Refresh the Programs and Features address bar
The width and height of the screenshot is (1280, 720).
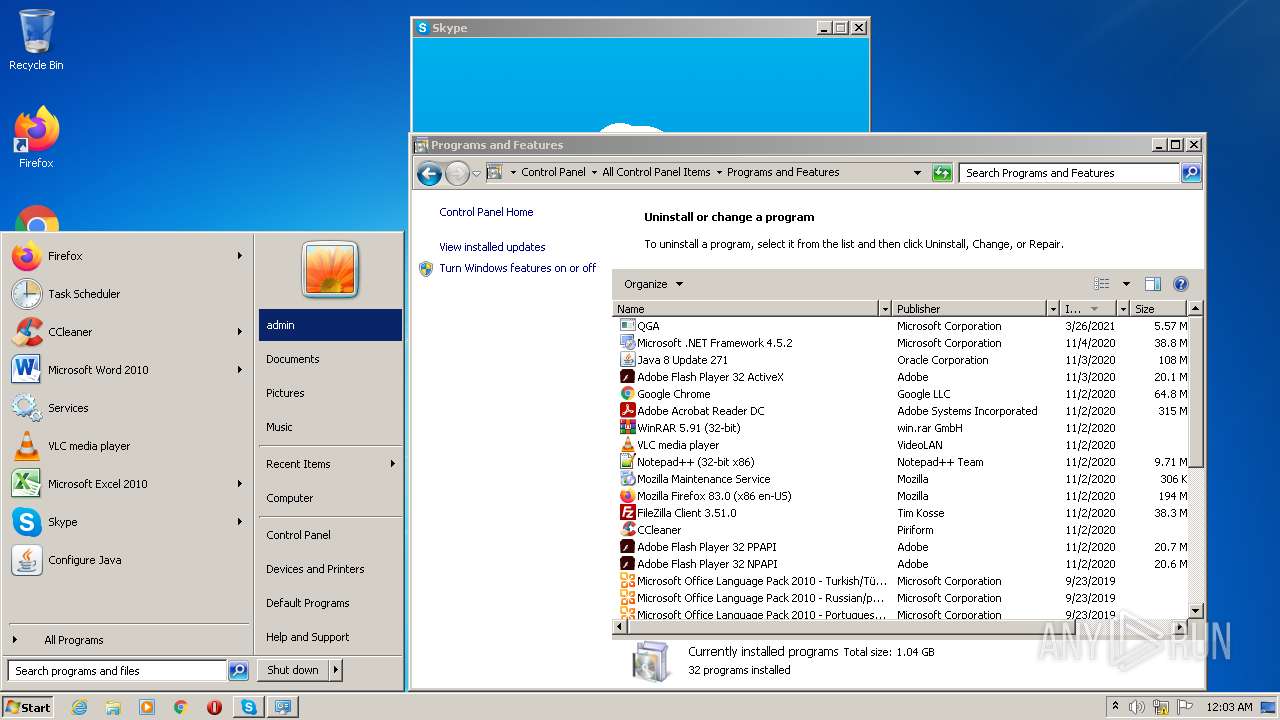click(x=941, y=173)
